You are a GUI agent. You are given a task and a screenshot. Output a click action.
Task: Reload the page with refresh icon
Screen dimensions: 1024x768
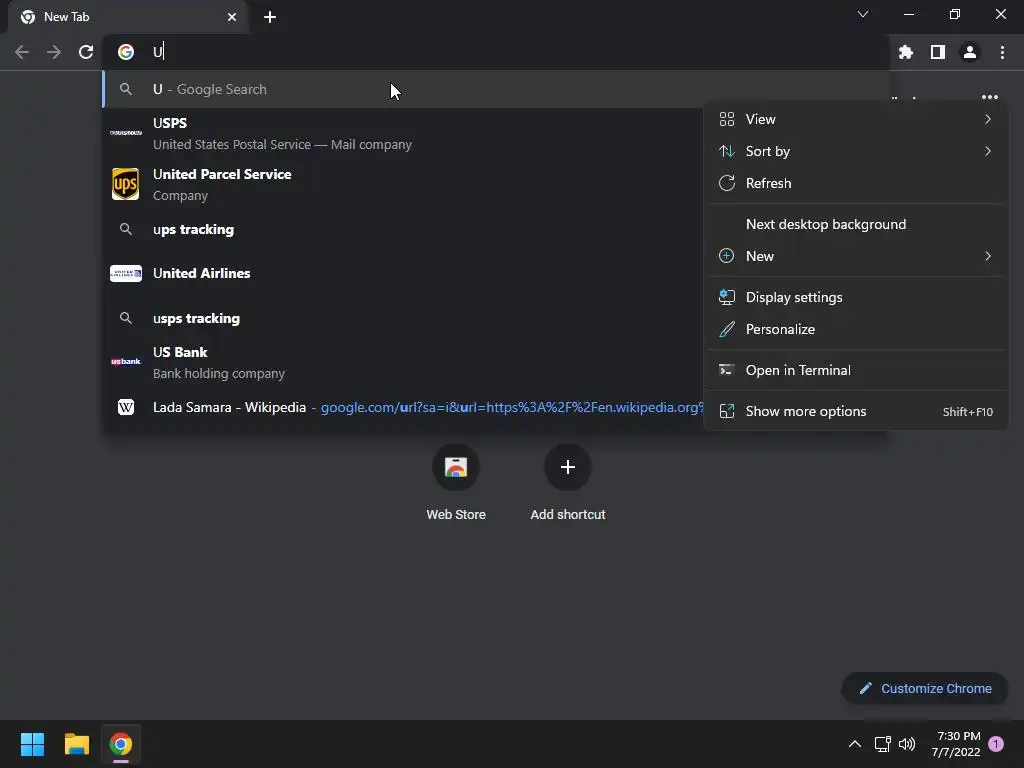click(86, 52)
